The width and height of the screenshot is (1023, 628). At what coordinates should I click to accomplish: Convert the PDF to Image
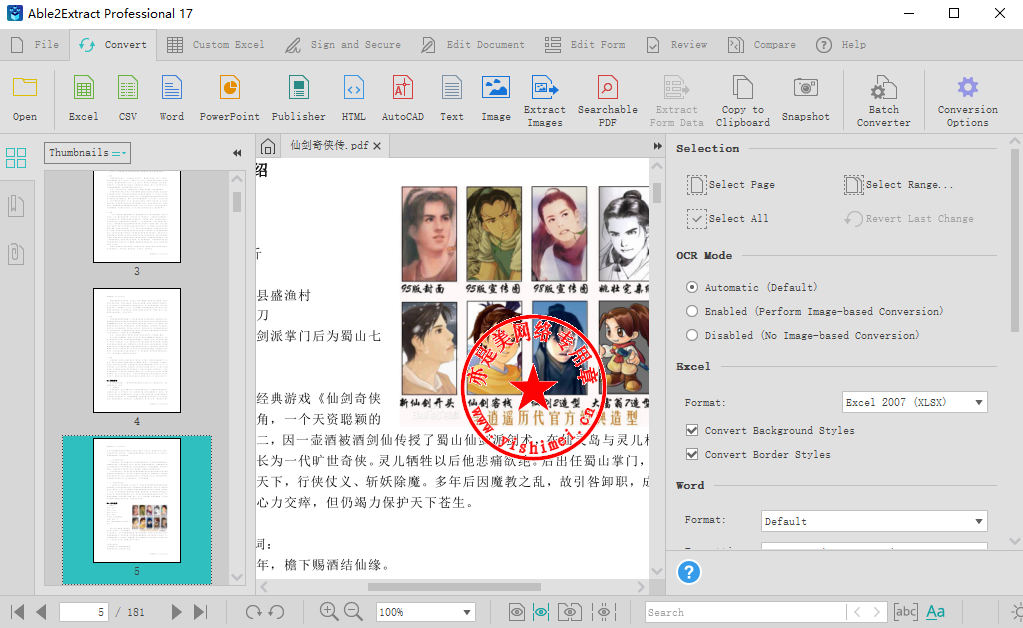496,98
